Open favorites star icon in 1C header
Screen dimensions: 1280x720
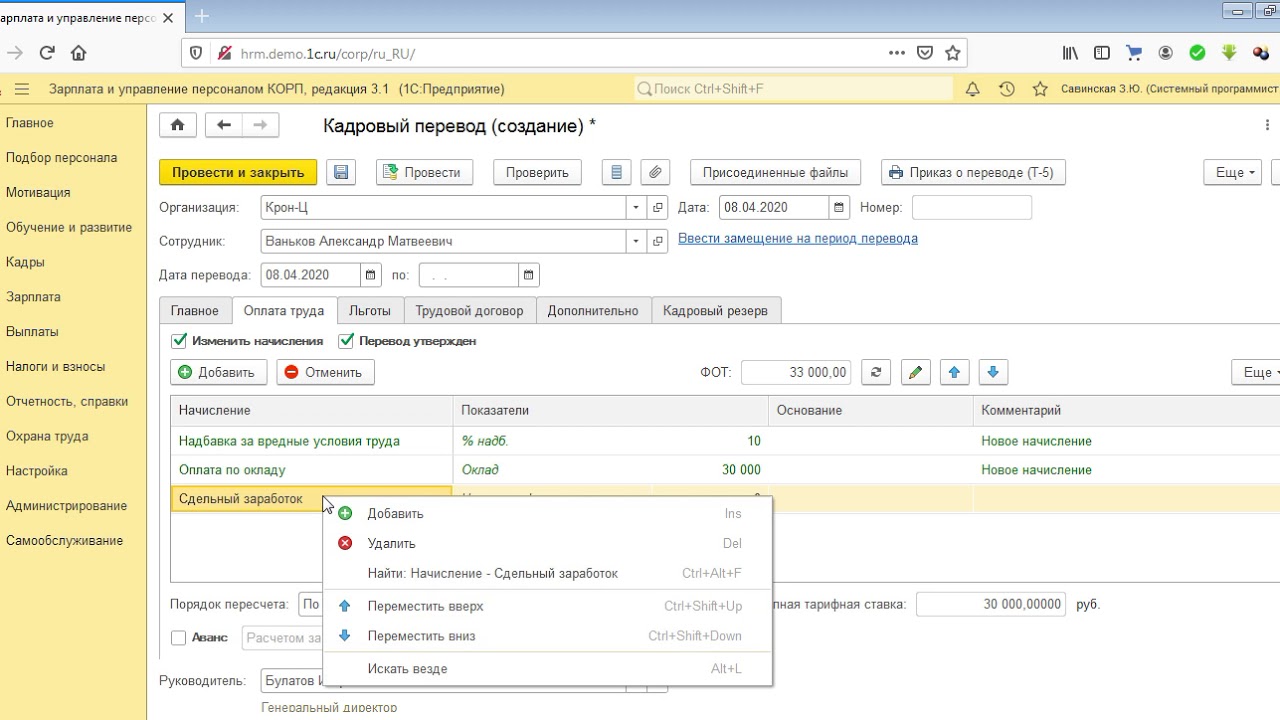(1041, 89)
